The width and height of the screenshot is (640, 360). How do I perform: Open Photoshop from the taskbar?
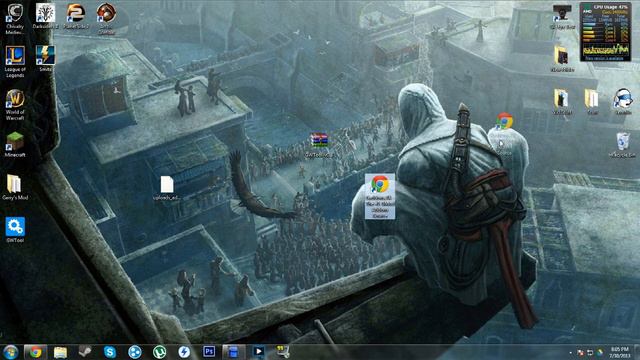(x=209, y=351)
